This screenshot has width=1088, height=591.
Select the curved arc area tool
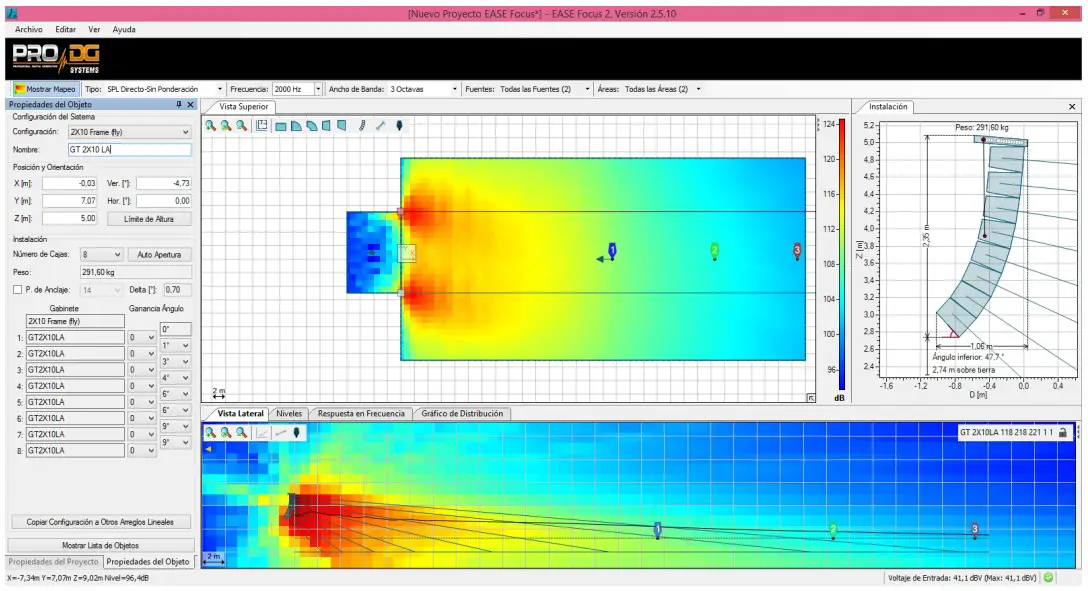[x=312, y=126]
